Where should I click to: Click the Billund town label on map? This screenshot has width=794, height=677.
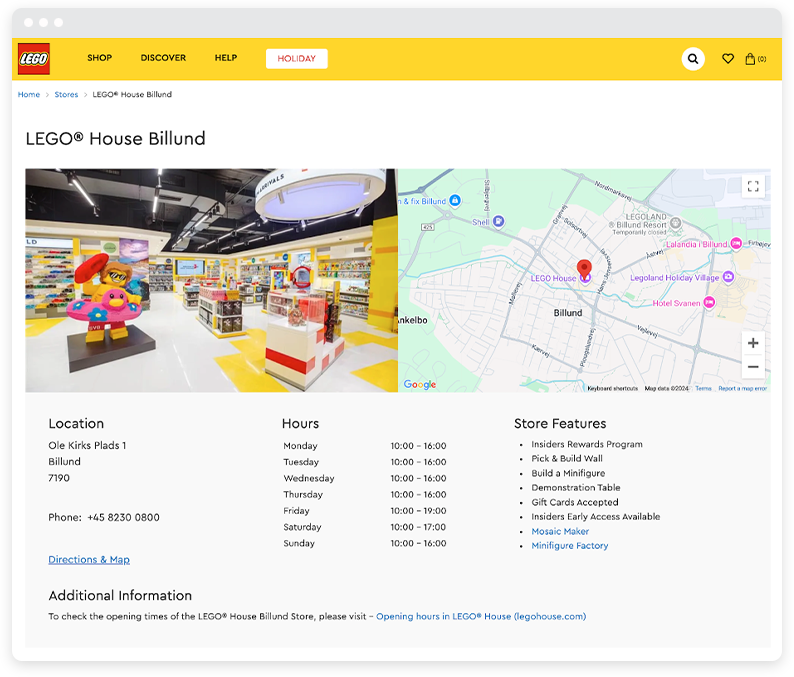pyautogui.click(x=568, y=313)
